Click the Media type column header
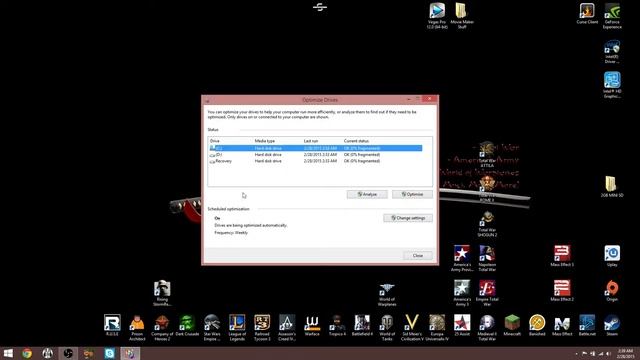This screenshot has height=360, width=640. pos(265,141)
